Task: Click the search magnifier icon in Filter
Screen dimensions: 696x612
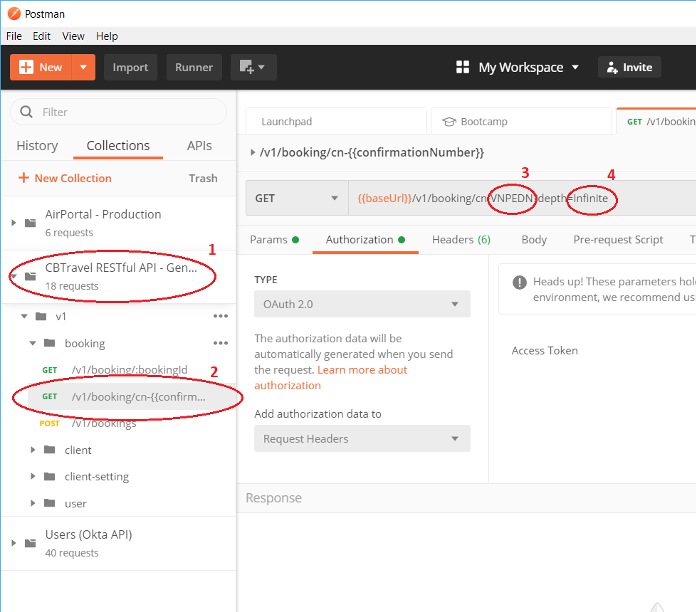Action: click(26, 112)
